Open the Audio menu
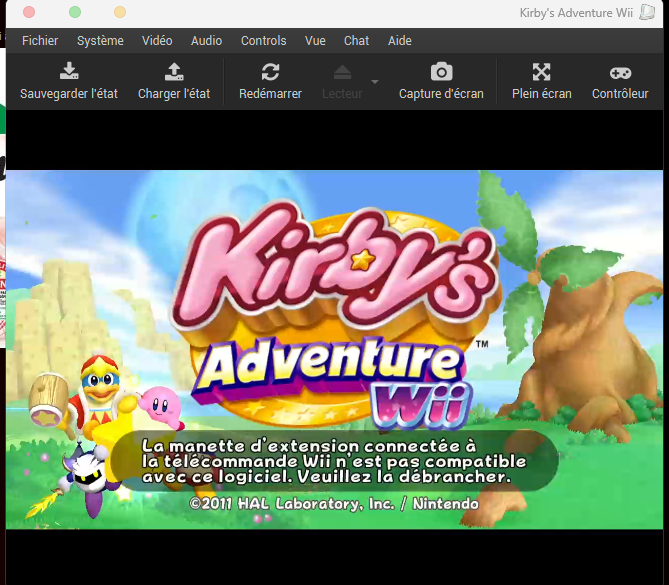This screenshot has height=585, width=669. pyautogui.click(x=207, y=41)
